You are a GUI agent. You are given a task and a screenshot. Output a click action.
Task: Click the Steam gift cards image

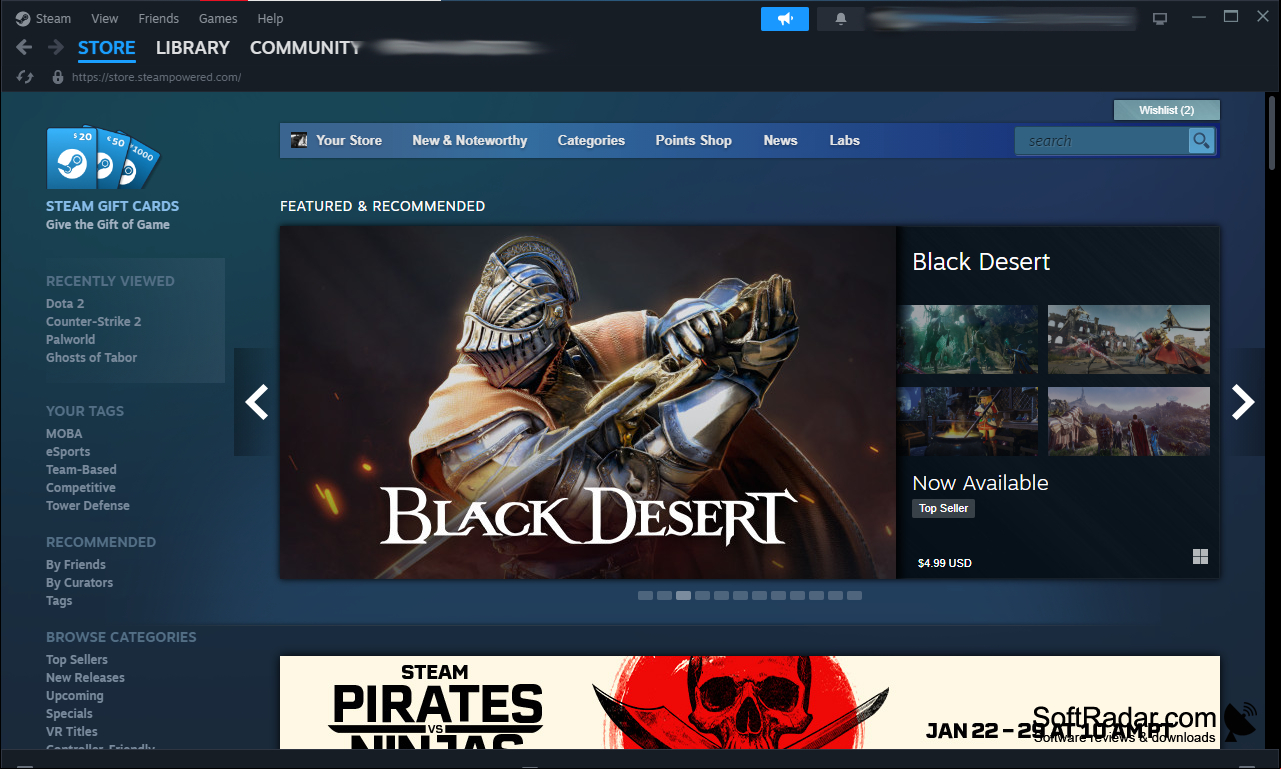coord(103,157)
